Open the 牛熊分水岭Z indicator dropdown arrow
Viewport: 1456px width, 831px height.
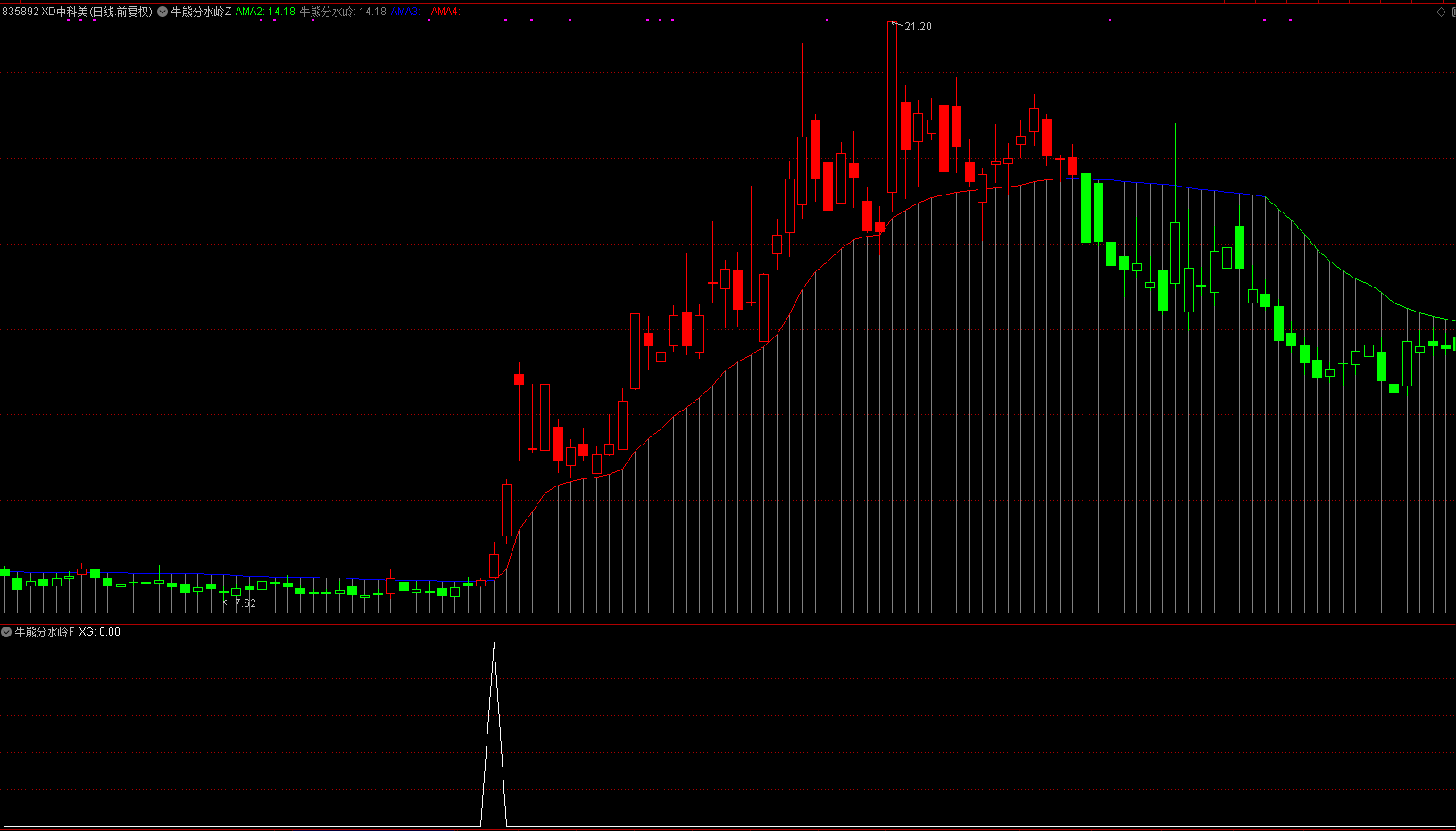click(162, 12)
